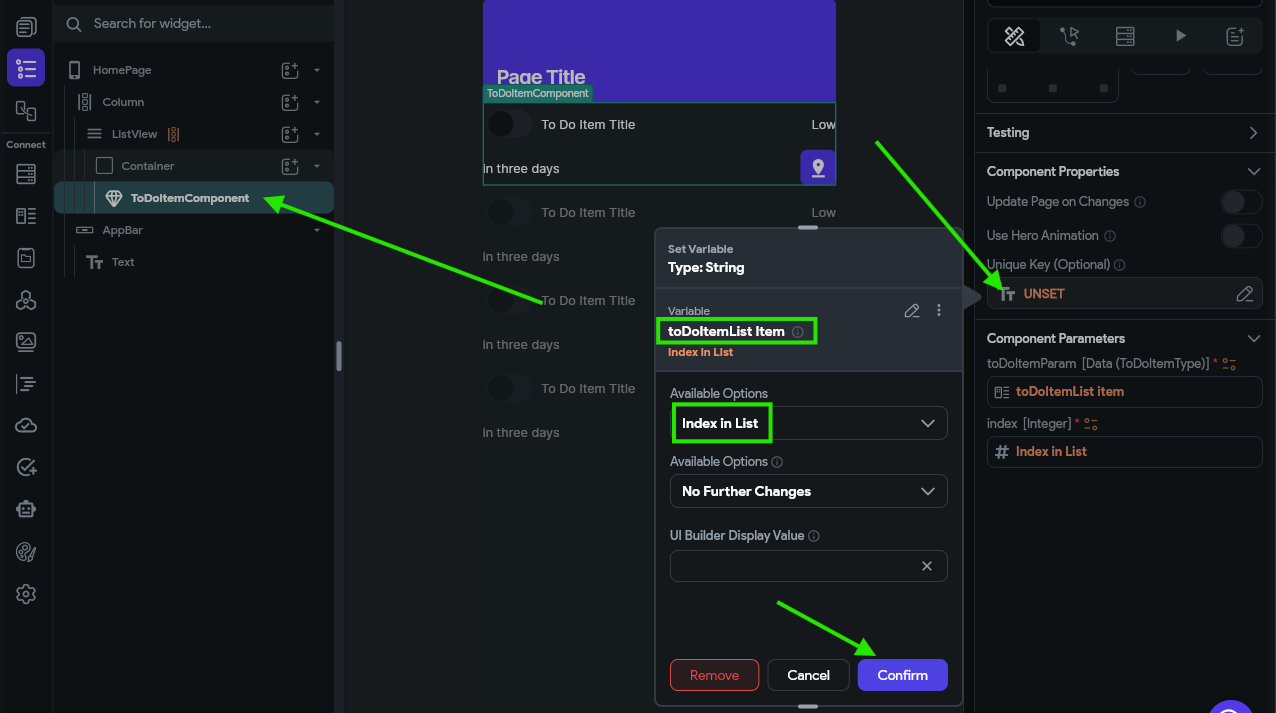This screenshot has height=713, width=1276.
Task: Select the HomePage tree item
Action: click(194, 70)
